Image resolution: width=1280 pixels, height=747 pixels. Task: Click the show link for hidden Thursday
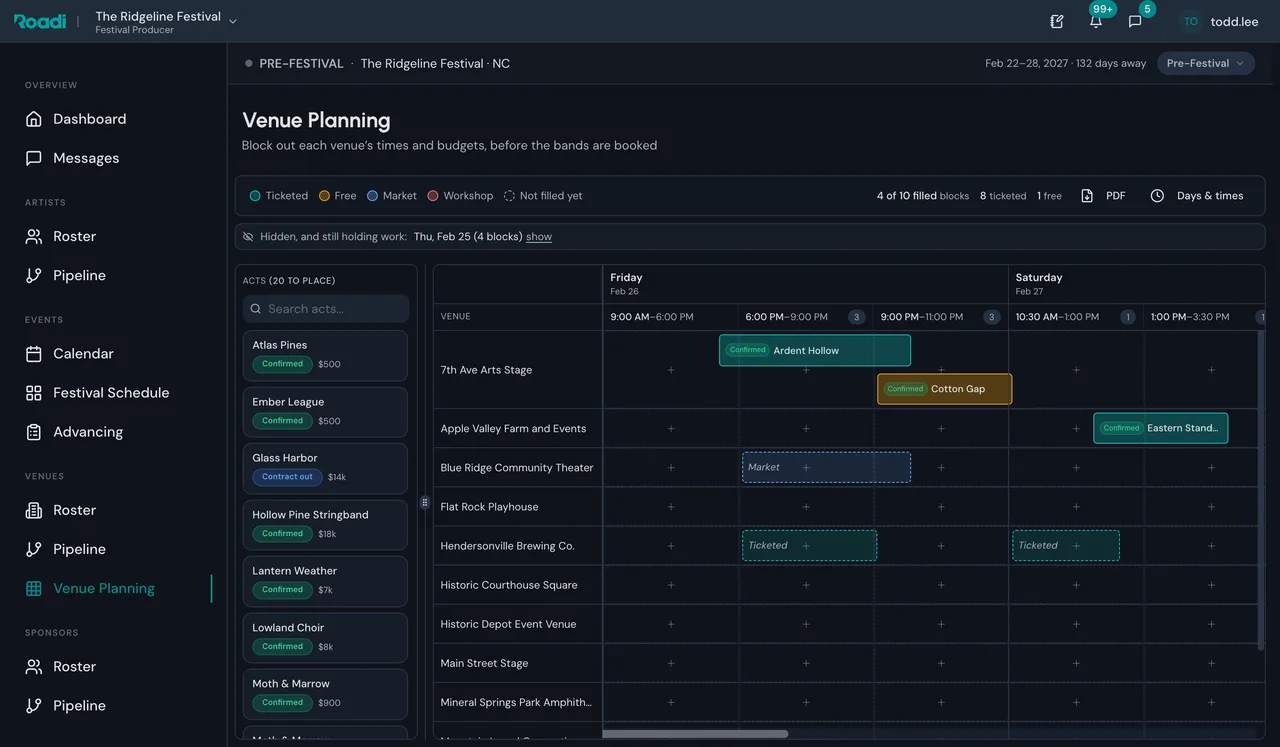(x=539, y=237)
